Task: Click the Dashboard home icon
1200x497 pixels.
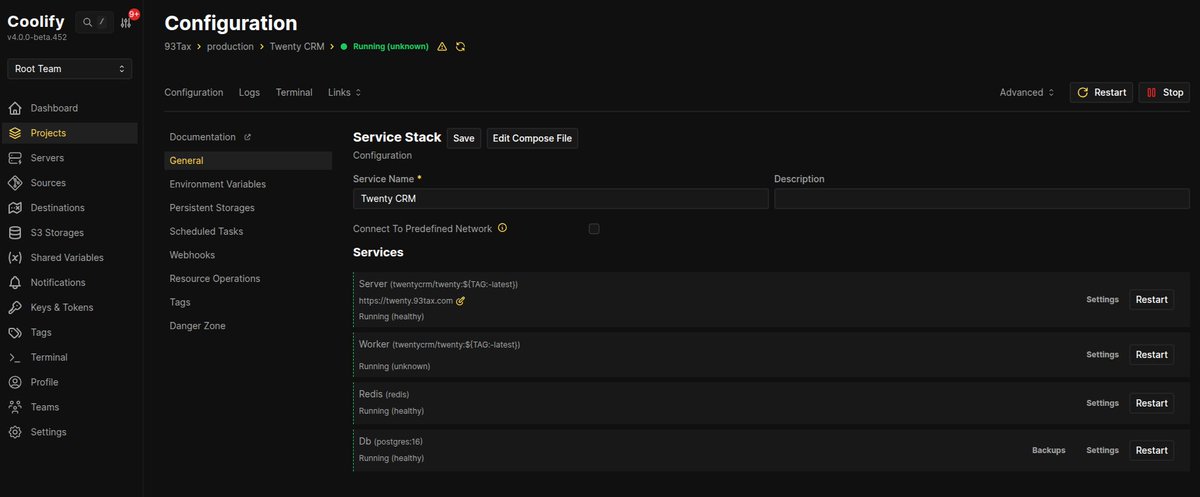Action: (14, 108)
